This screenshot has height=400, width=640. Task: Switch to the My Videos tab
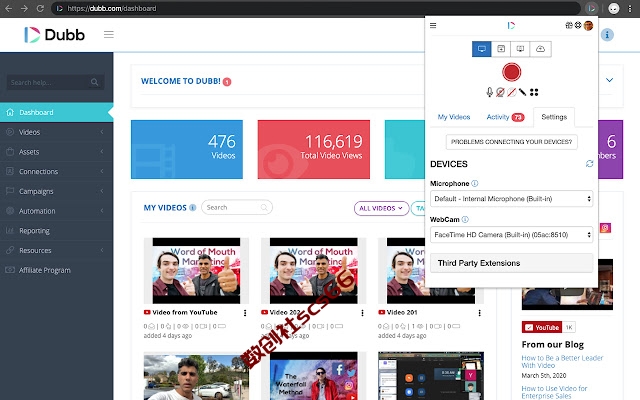(x=454, y=117)
